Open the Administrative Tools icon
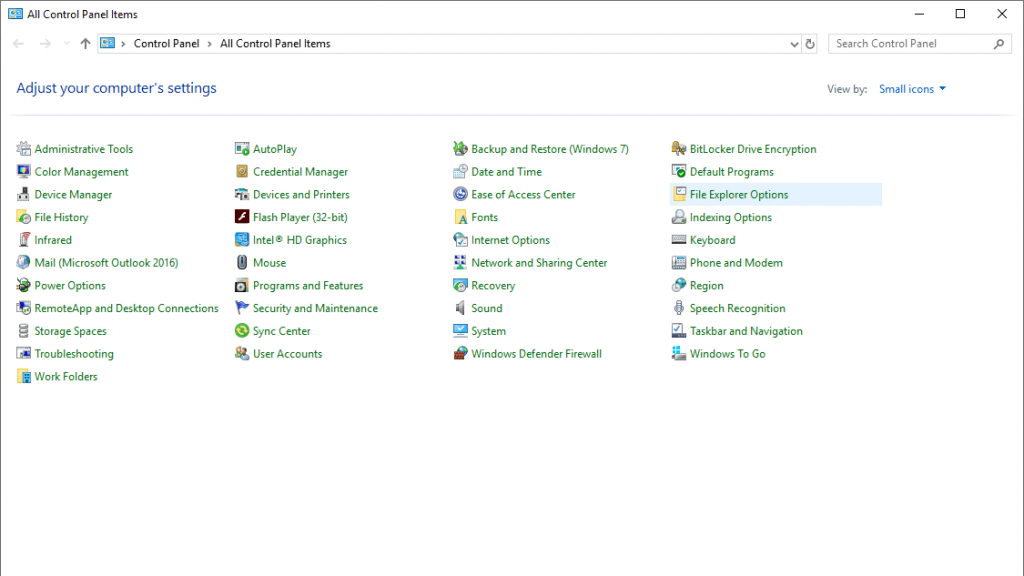Screen dimensions: 1024x576 click(24, 149)
